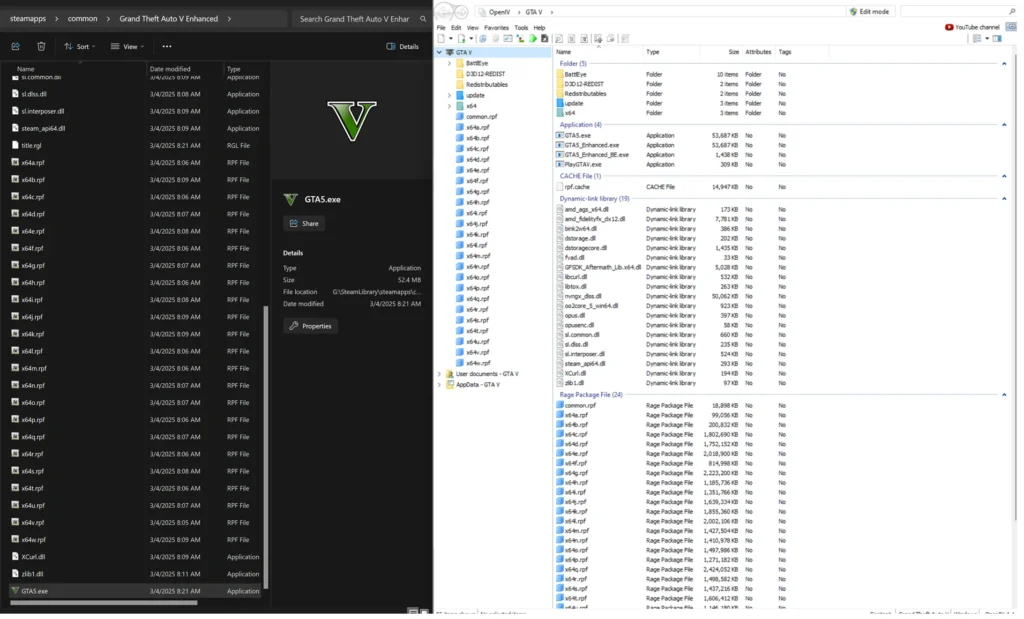Open the Sort dropdown in File Explorer
This screenshot has height=619, width=1024.
click(x=80, y=46)
